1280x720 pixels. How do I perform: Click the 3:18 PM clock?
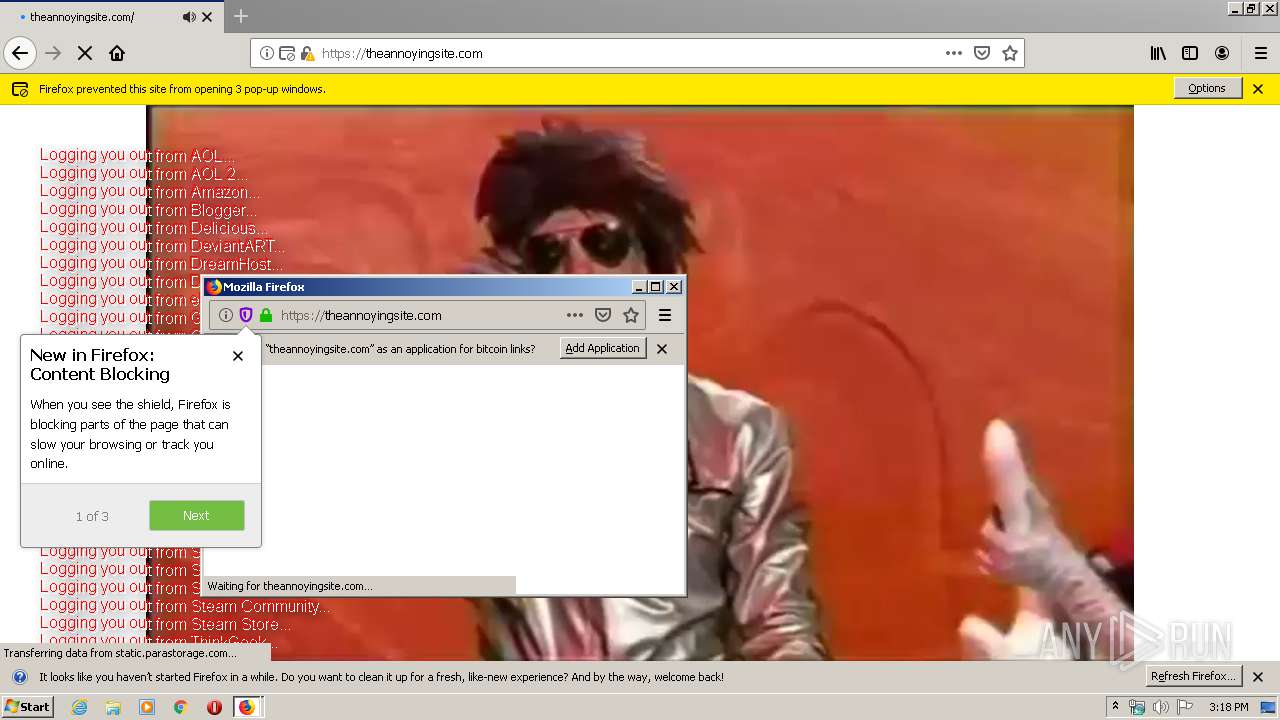[x=1229, y=707]
